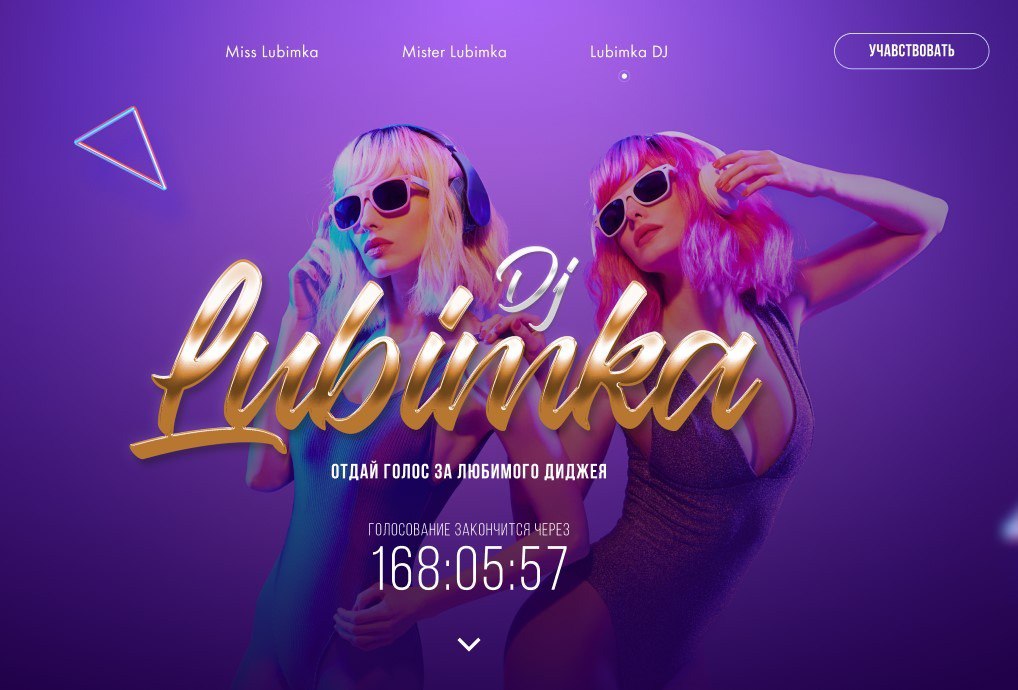Image resolution: width=1018 pixels, height=690 pixels.
Task: Click the 168:05:57 countdown timer
Action: pyautogui.click(x=469, y=568)
